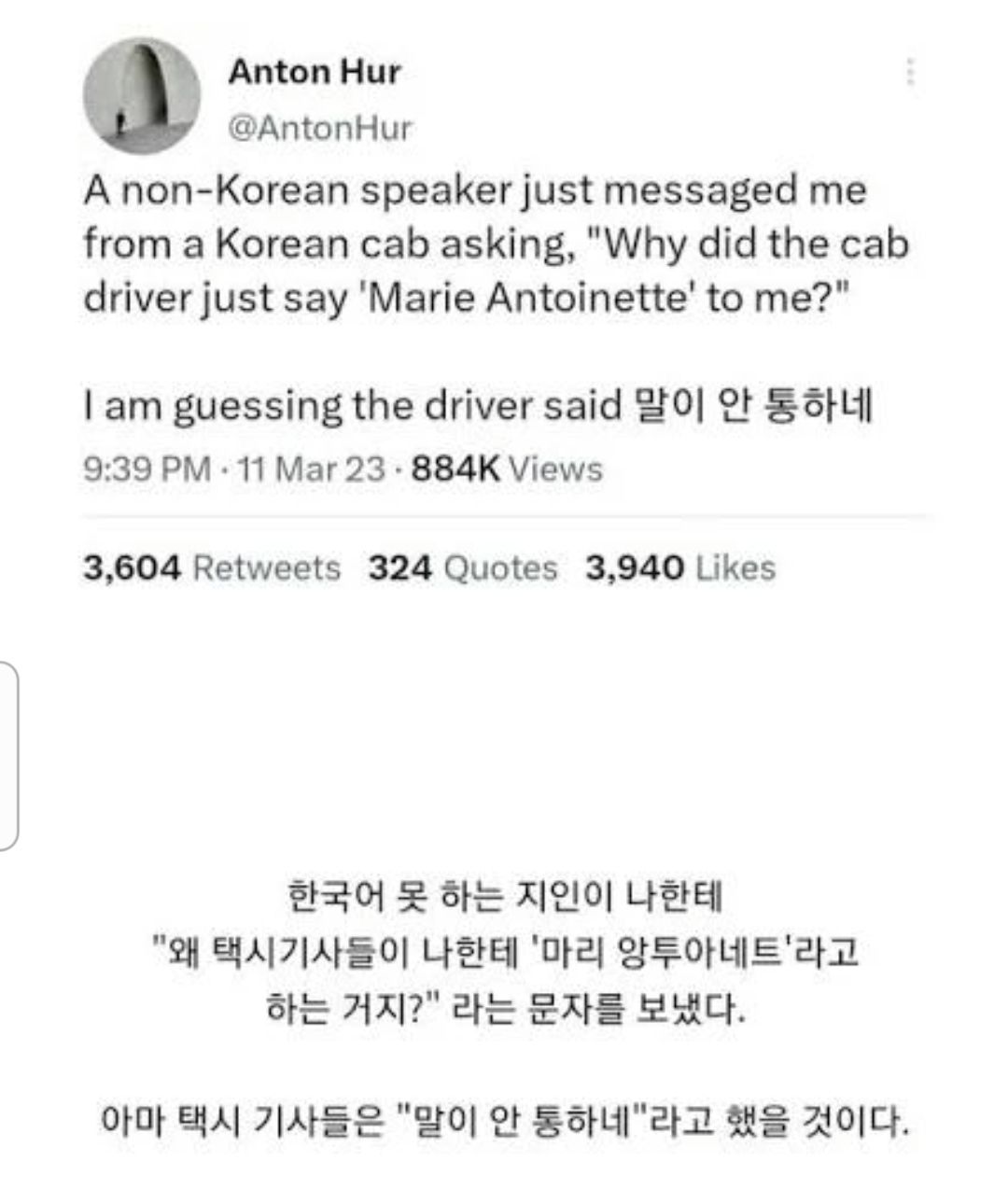1008x1203 pixels.
Task: Tap the side panel handle on left edge
Action: coord(8,755)
